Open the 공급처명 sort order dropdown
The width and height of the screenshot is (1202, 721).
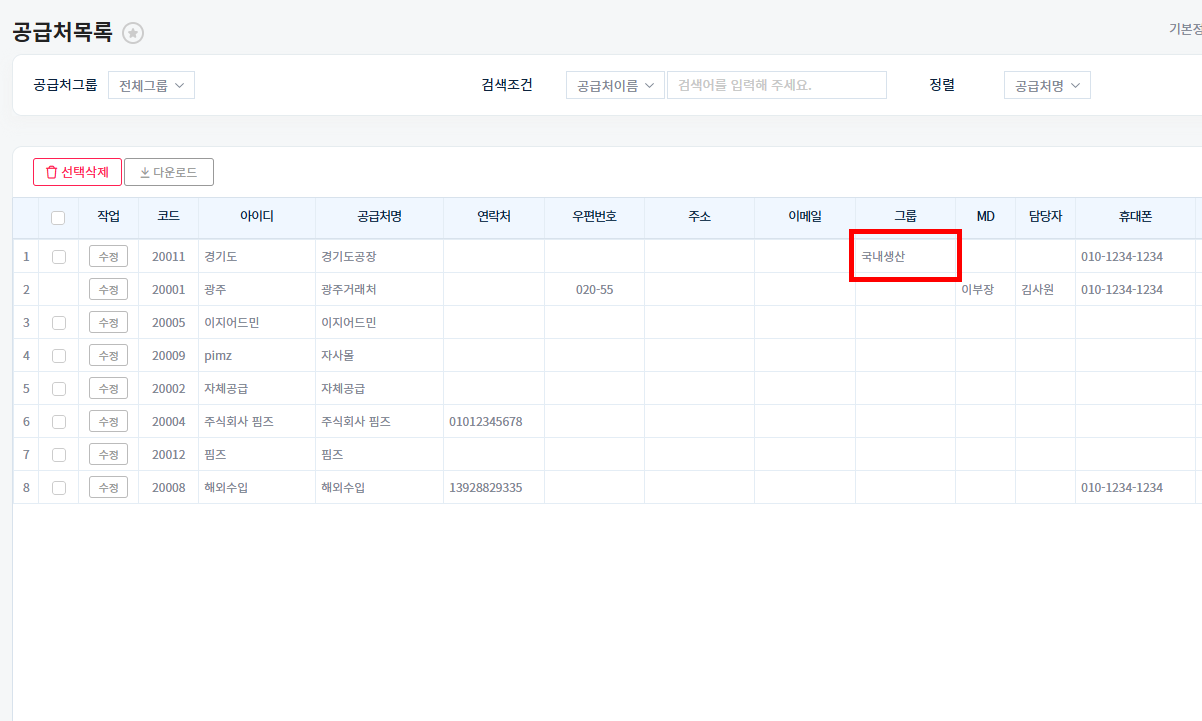tap(1047, 85)
